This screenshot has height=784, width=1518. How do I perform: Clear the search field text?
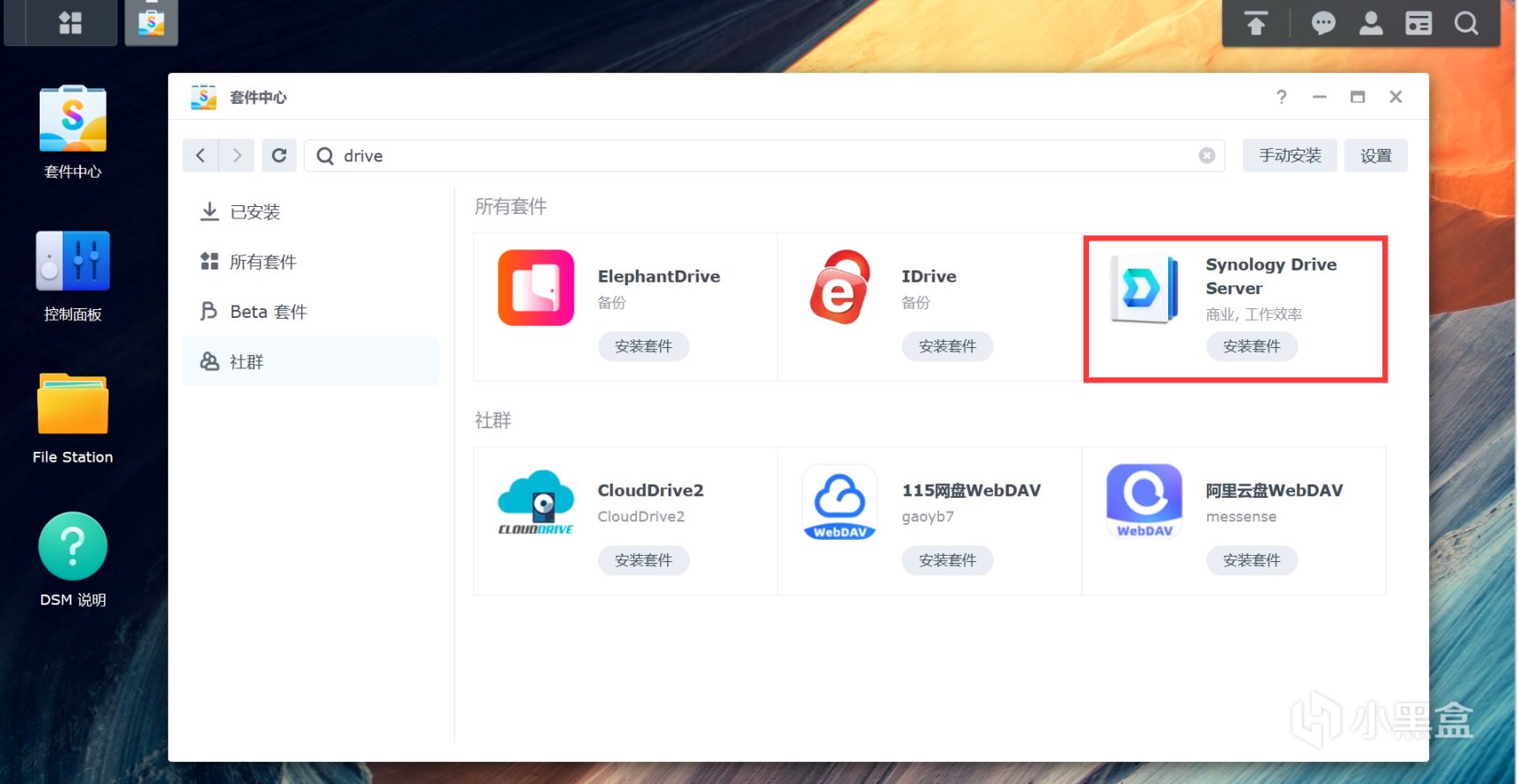point(1207,156)
